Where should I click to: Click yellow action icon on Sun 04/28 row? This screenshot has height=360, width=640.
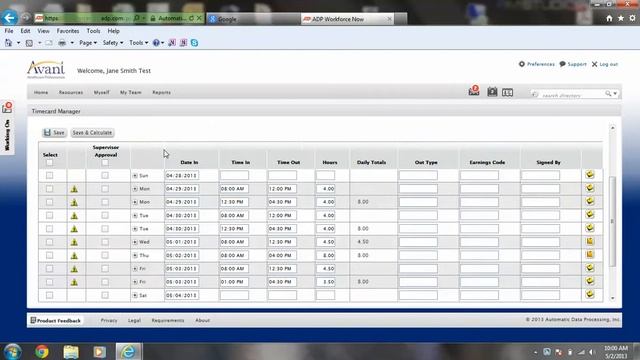tap(590, 175)
